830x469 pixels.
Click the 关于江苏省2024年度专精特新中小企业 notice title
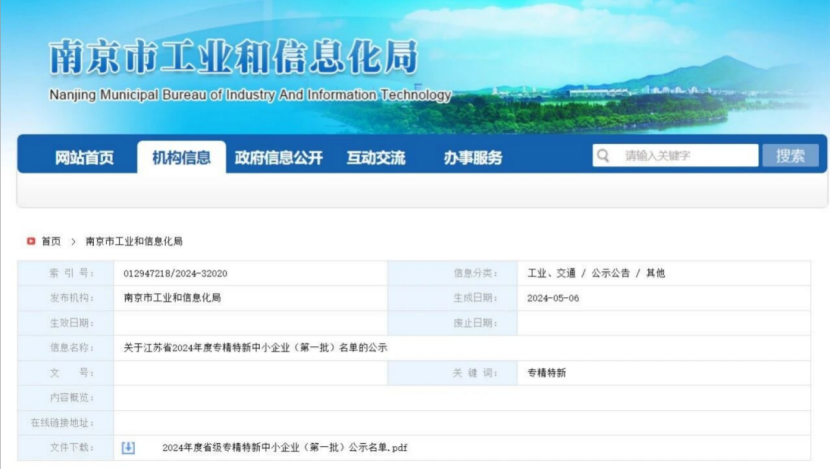tap(255, 348)
